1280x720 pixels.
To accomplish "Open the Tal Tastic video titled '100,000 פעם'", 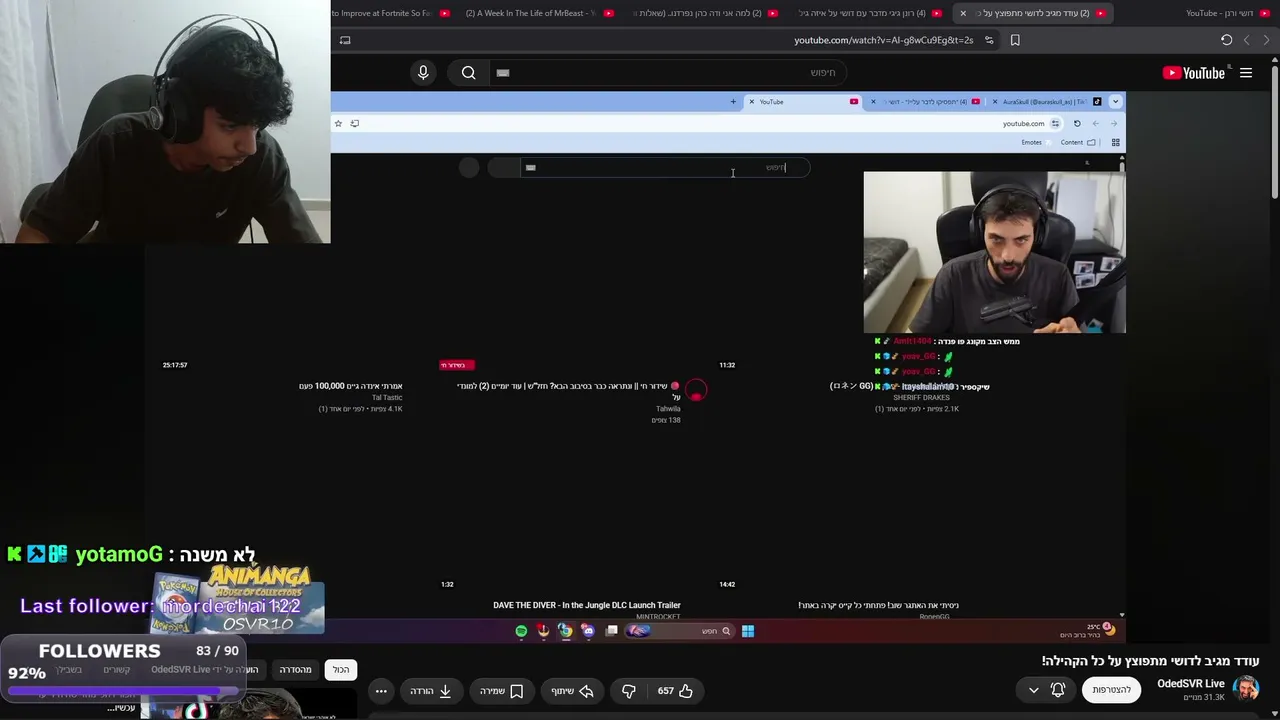I will click(x=350, y=386).
